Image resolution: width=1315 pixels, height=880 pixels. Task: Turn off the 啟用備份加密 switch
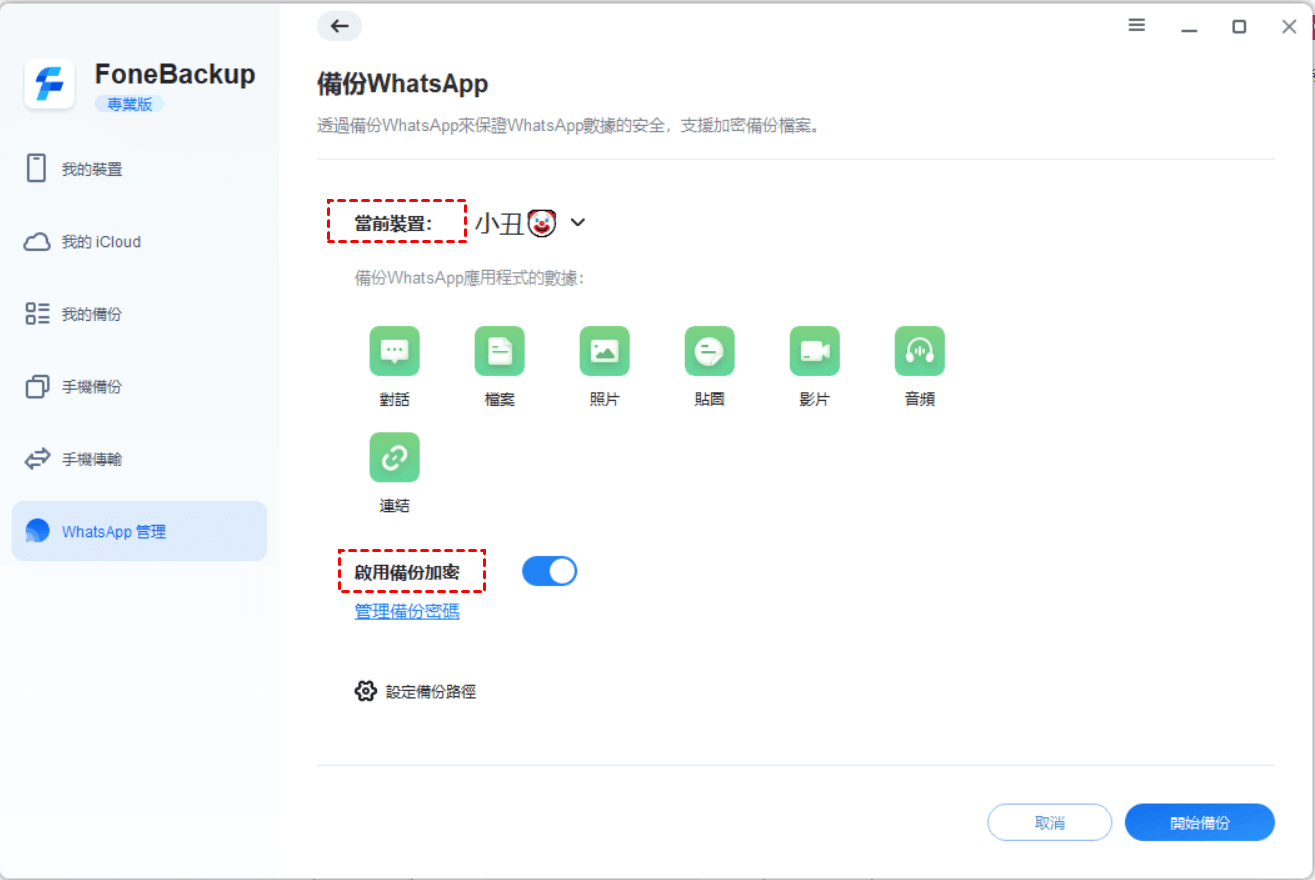click(x=549, y=571)
